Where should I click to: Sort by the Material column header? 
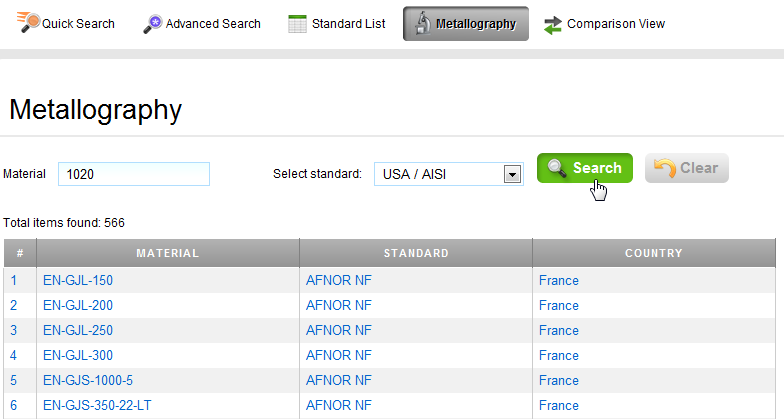coord(167,253)
